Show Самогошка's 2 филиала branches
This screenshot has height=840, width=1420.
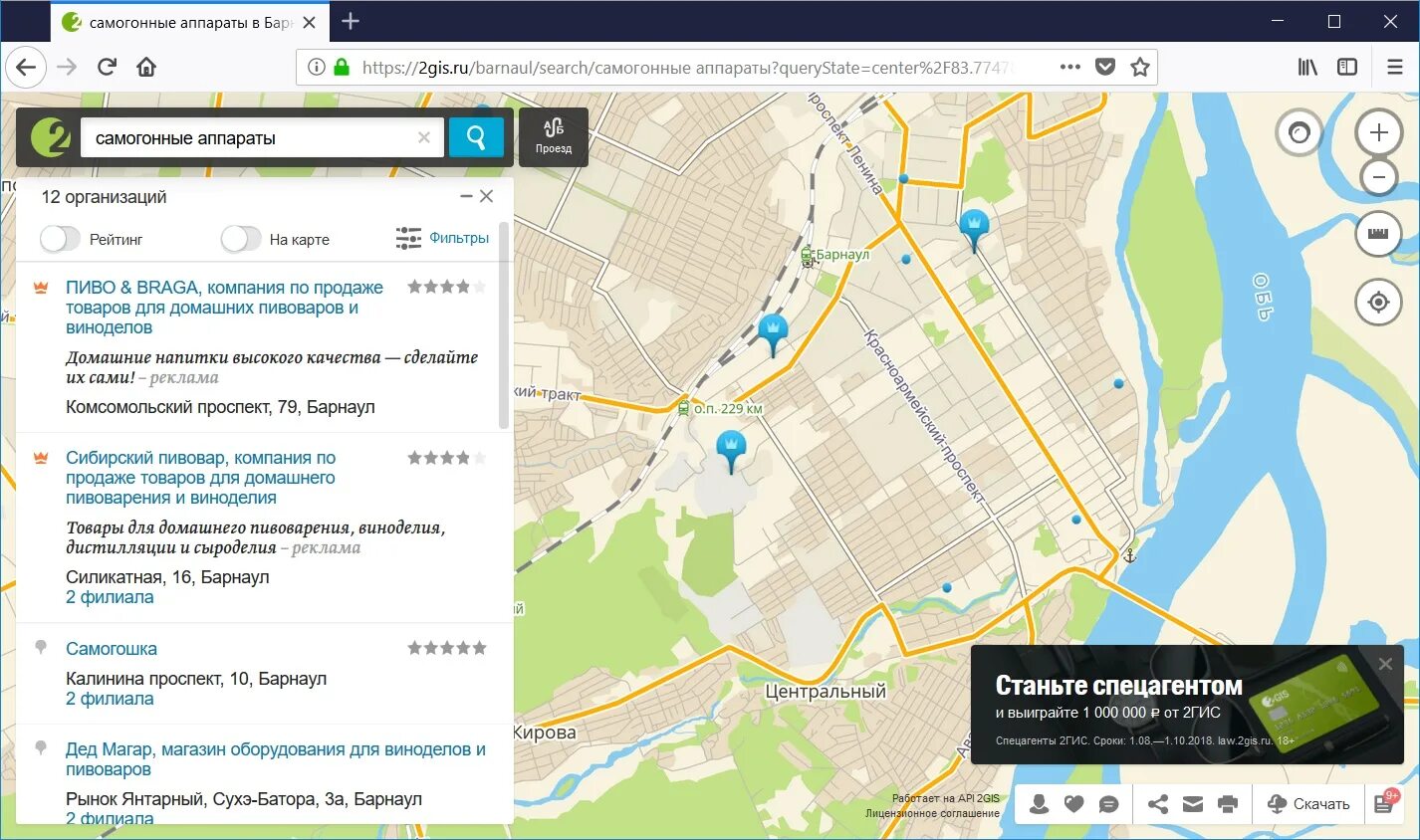110,699
